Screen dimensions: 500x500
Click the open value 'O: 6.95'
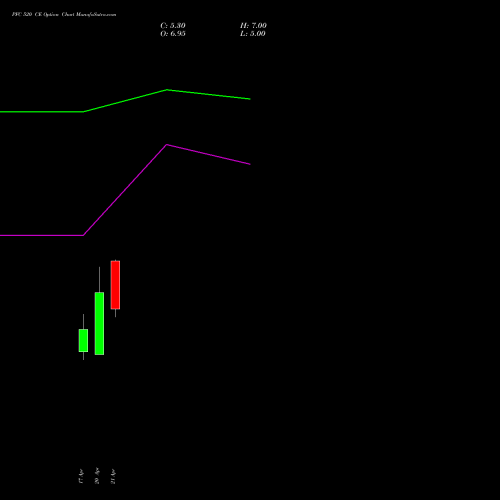pos(173,34)
